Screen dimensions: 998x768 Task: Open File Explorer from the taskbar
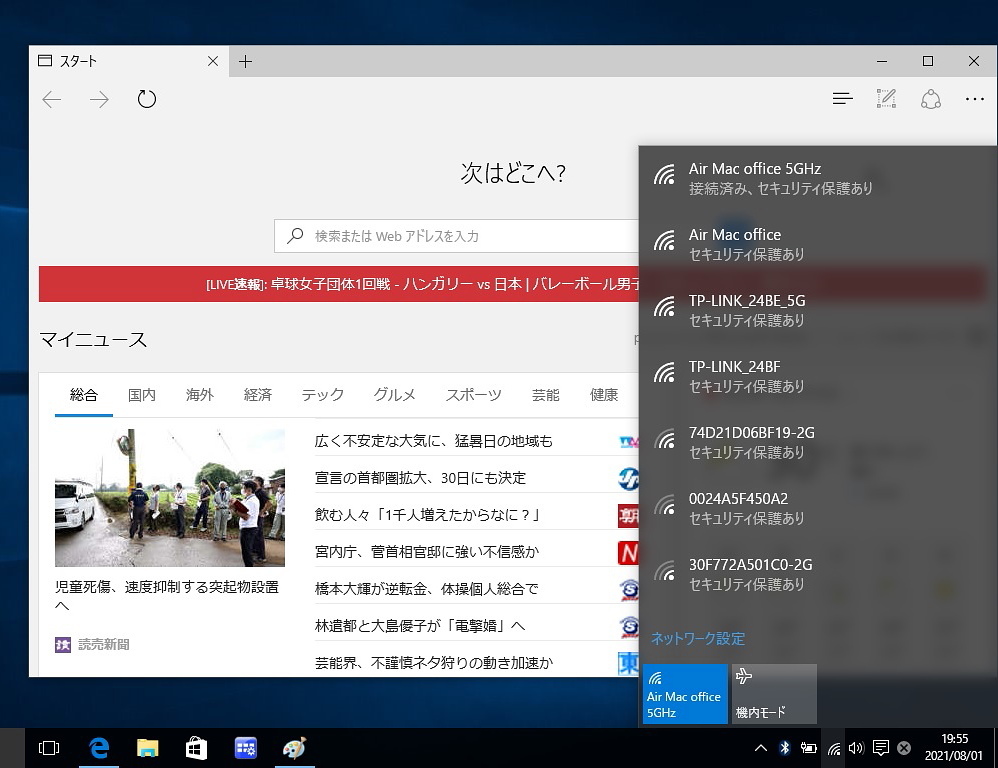[148, 748]
